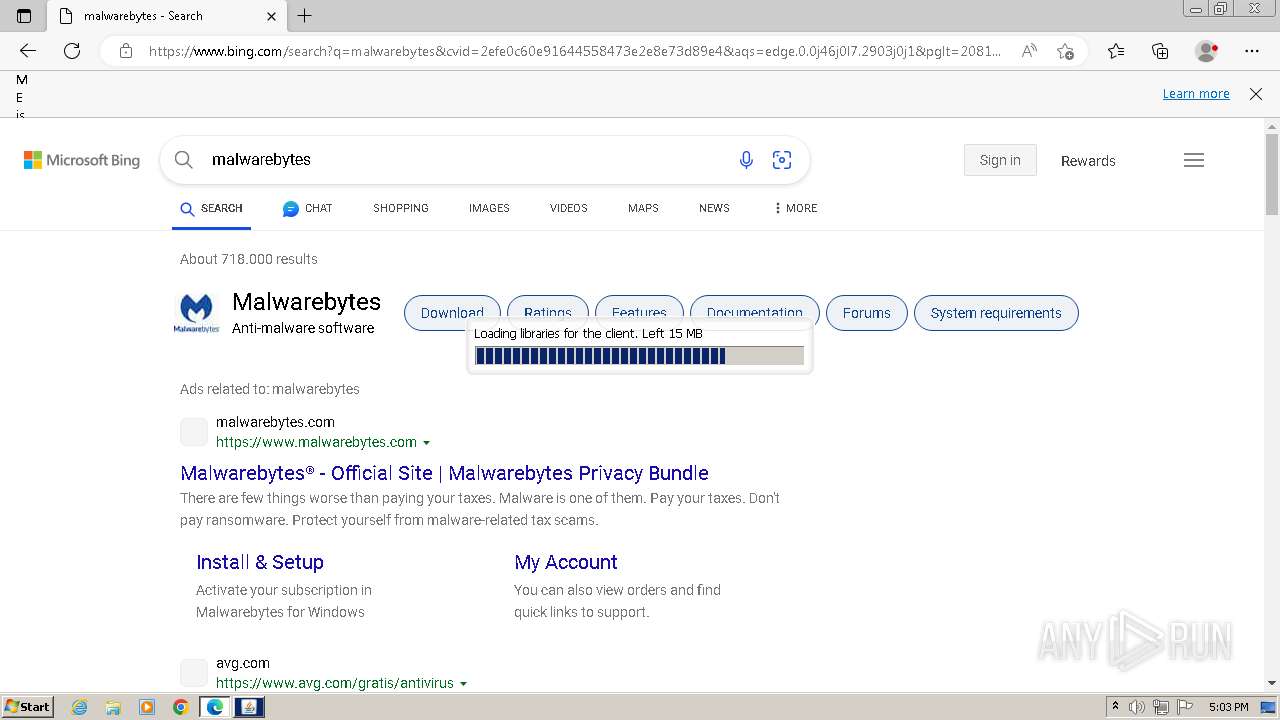Open the My Account link
This screenshot has height=720, width=1280.
coord(566,562)
